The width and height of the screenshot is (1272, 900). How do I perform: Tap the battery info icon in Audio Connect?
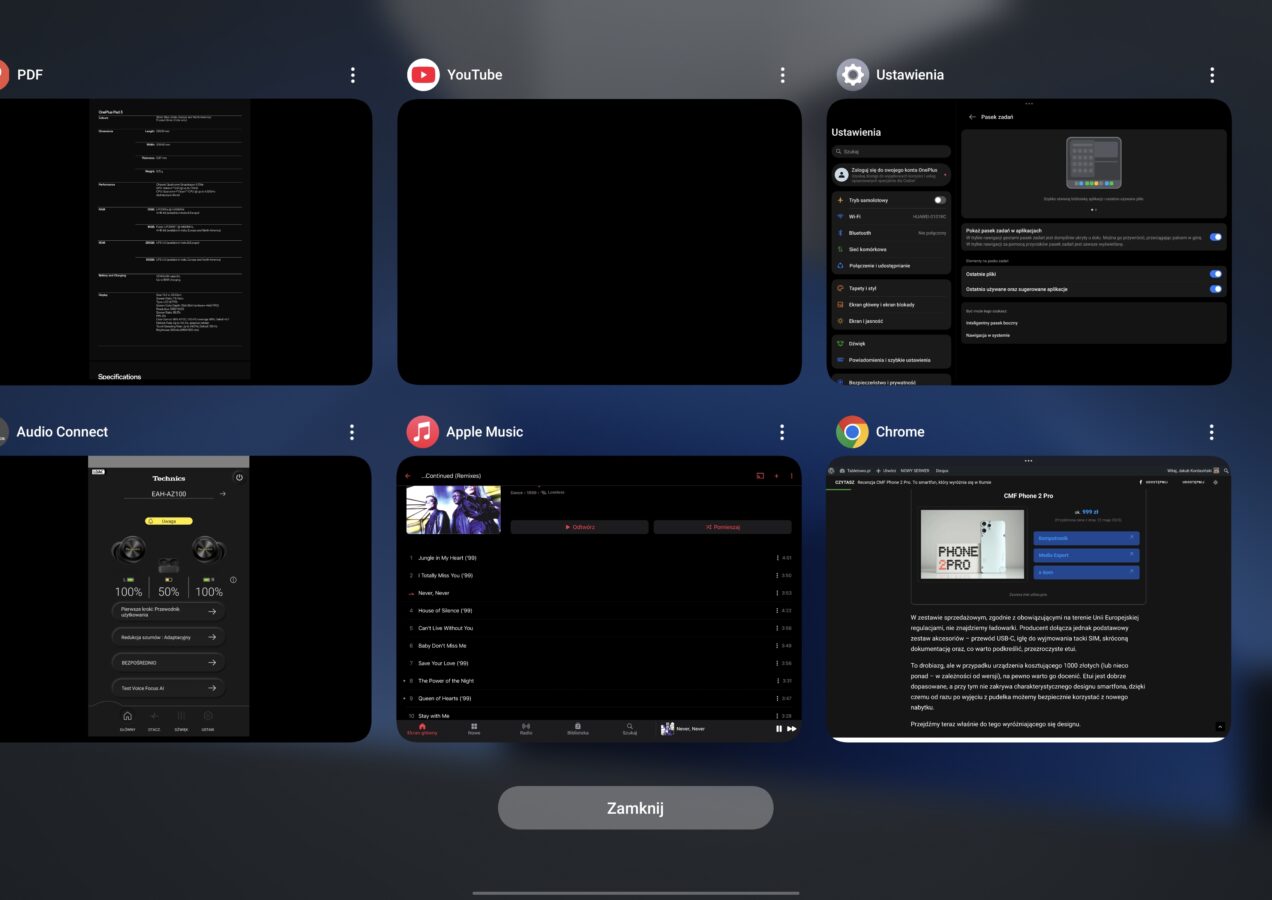(x=233, y=580)
